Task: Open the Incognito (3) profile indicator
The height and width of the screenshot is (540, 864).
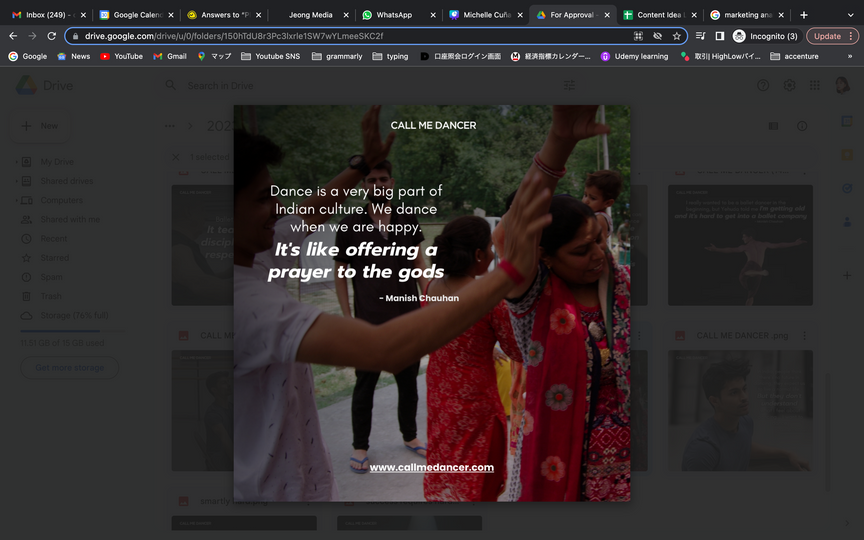Action: pos(765,36)
